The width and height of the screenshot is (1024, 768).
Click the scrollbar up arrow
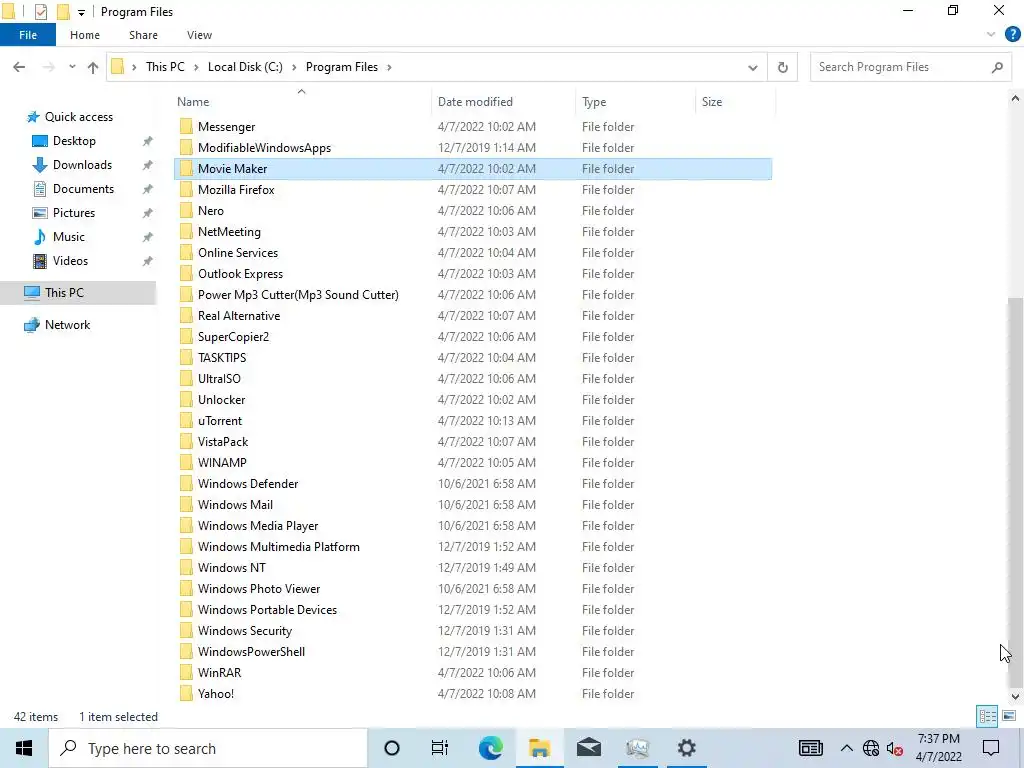tap(1015, 99)
